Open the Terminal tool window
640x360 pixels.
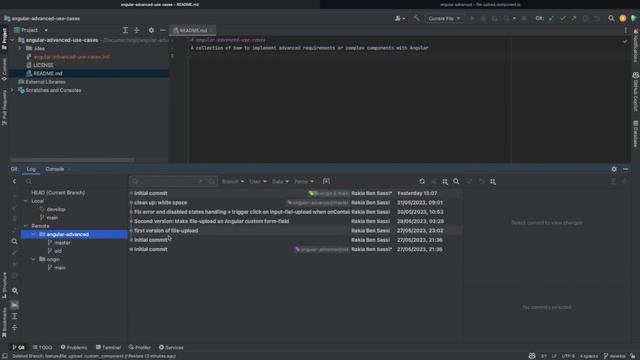pos(108,347)
